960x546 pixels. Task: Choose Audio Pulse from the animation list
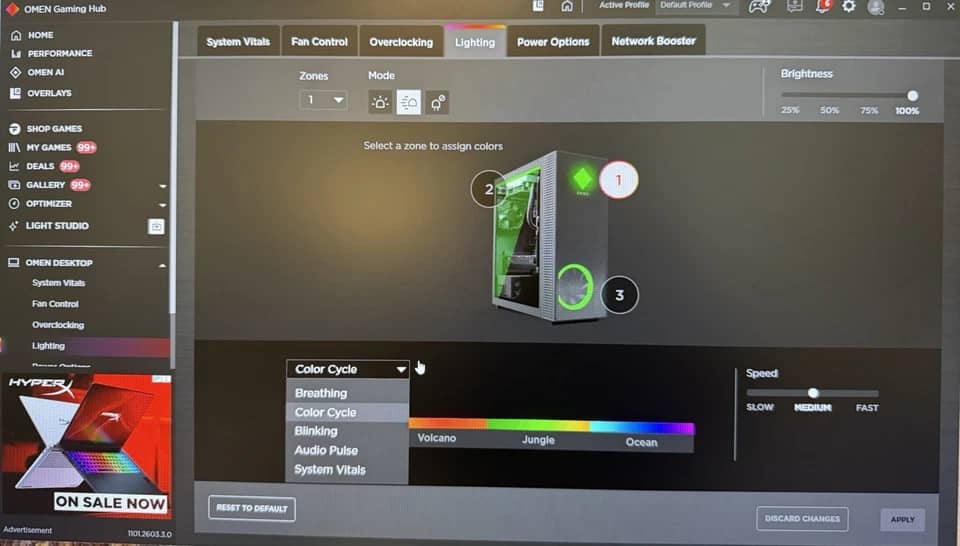pyautogui.click(x=347, y=450)
